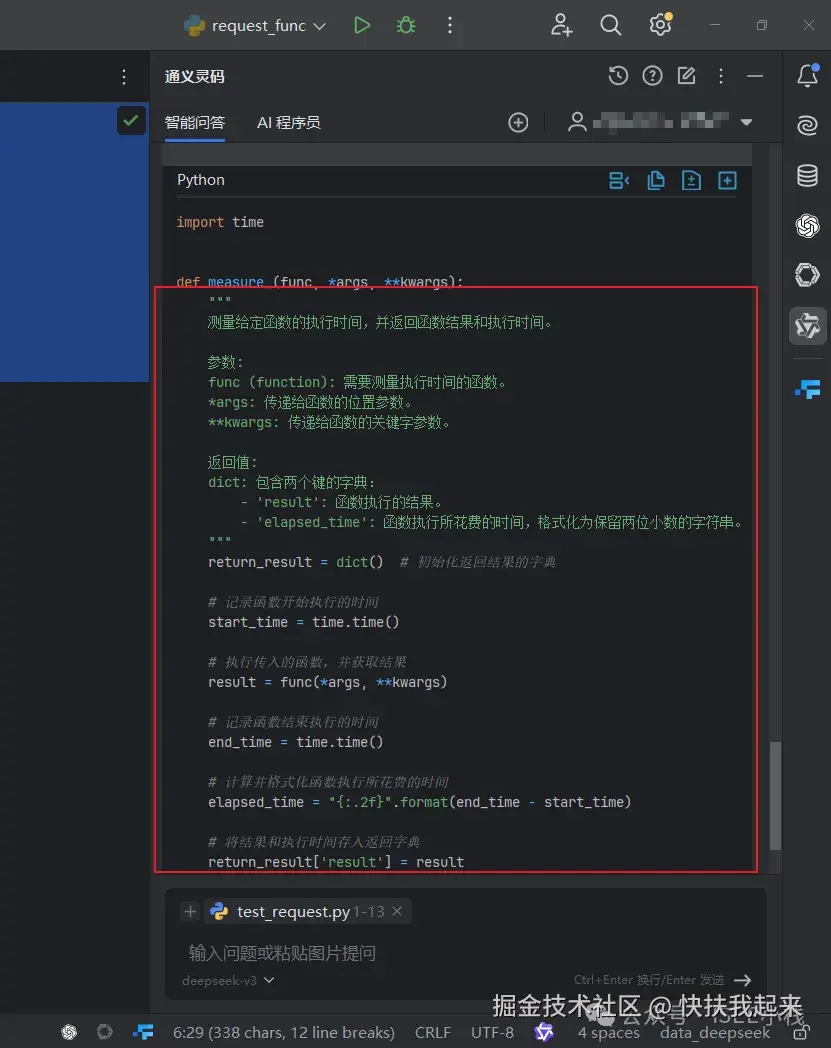Open the spiral AI assistant tool window
This screenshot has width=831, height=1048.
click(x=808, y=126)
